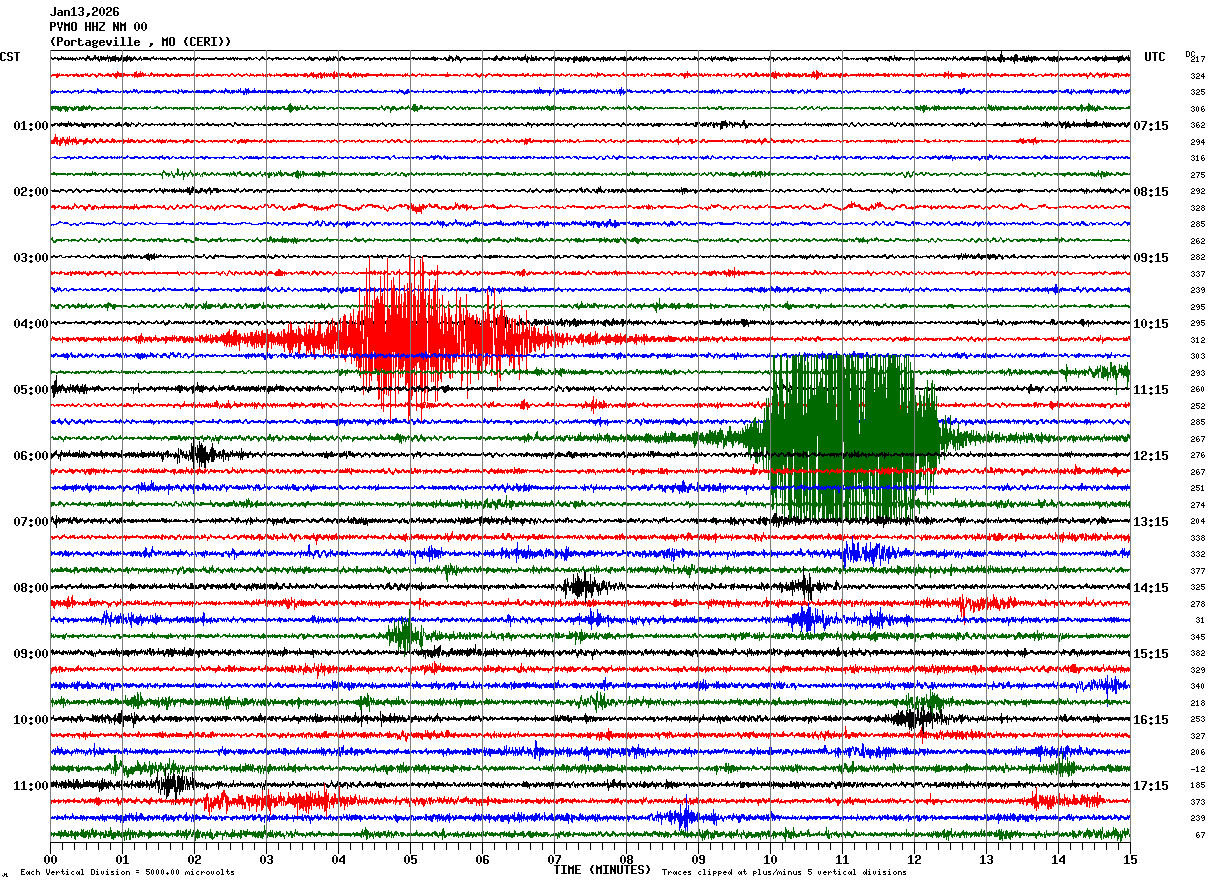Viewport: 1210px width, 886px height.
Task: Select the Jan13,2026 date label
Action: click(84, 12)
